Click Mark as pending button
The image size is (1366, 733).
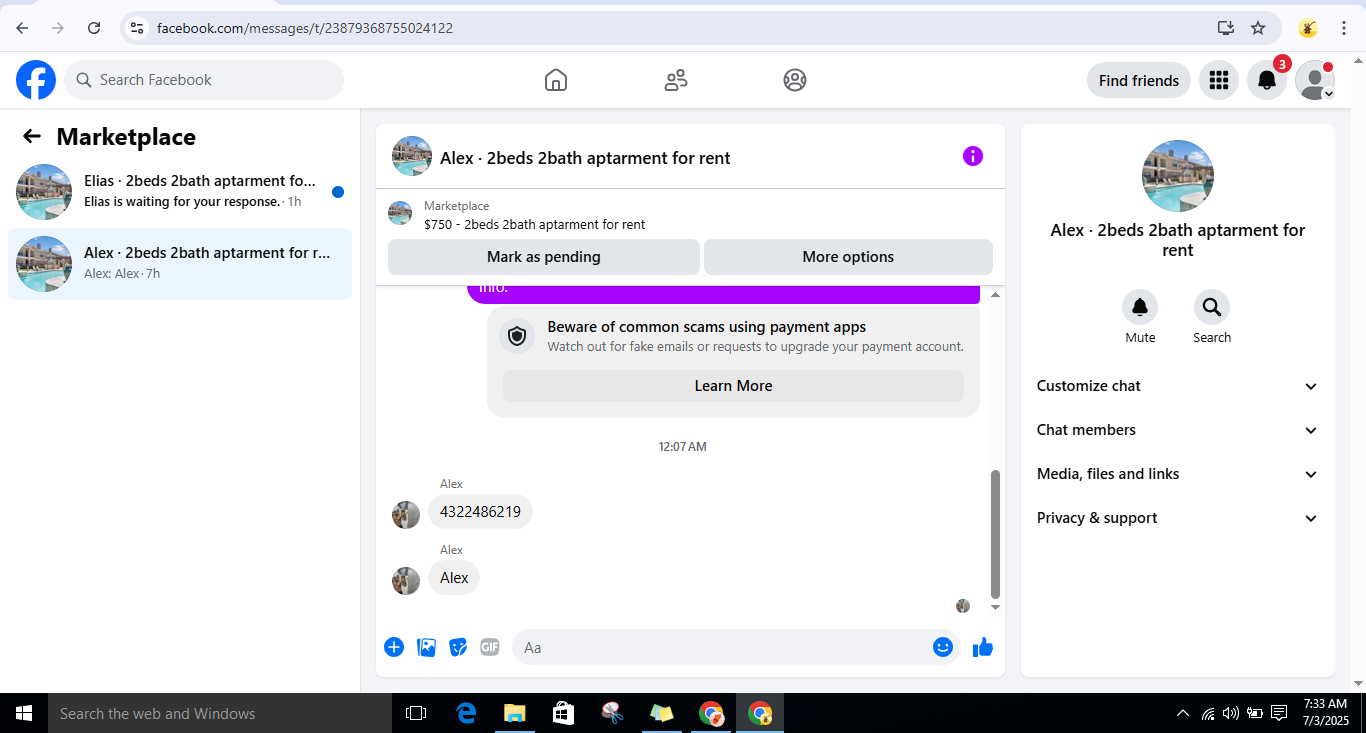pos(544,257)
